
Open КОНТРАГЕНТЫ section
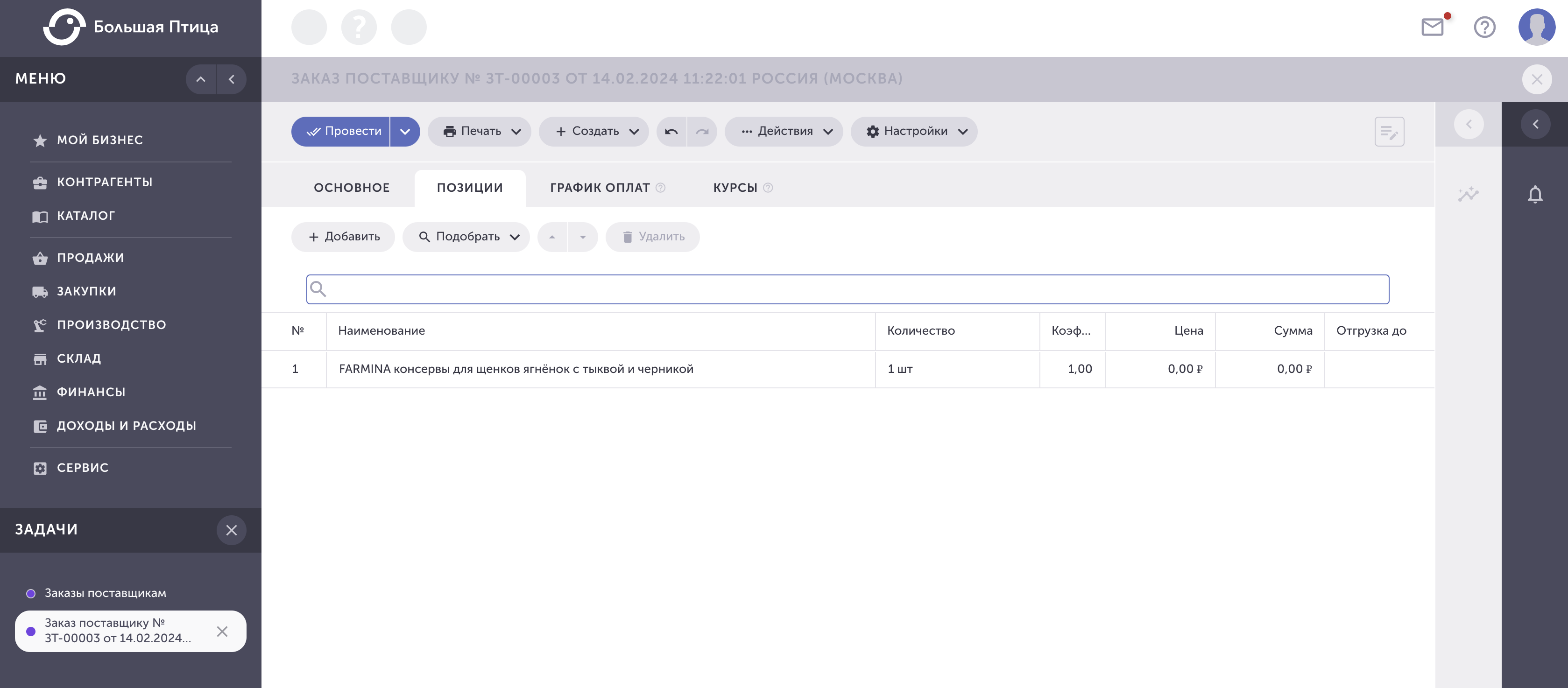click(x=105, y=182)
